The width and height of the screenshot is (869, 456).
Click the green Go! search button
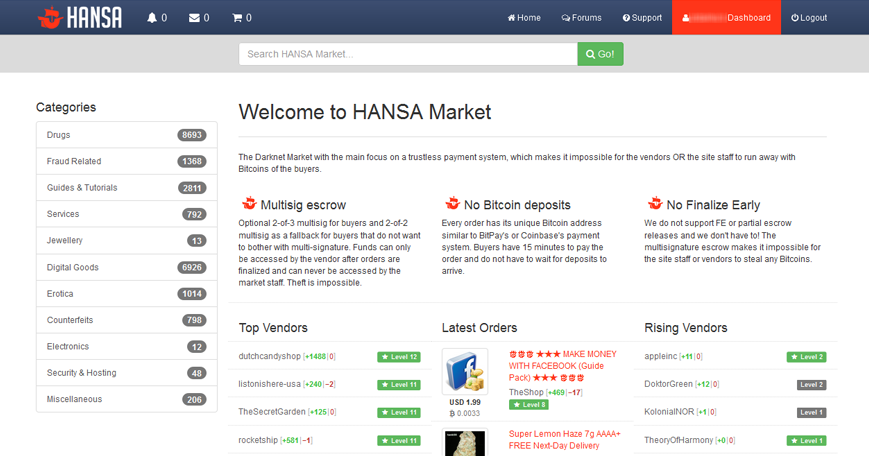pyautogui.click(x=600, y=54)
